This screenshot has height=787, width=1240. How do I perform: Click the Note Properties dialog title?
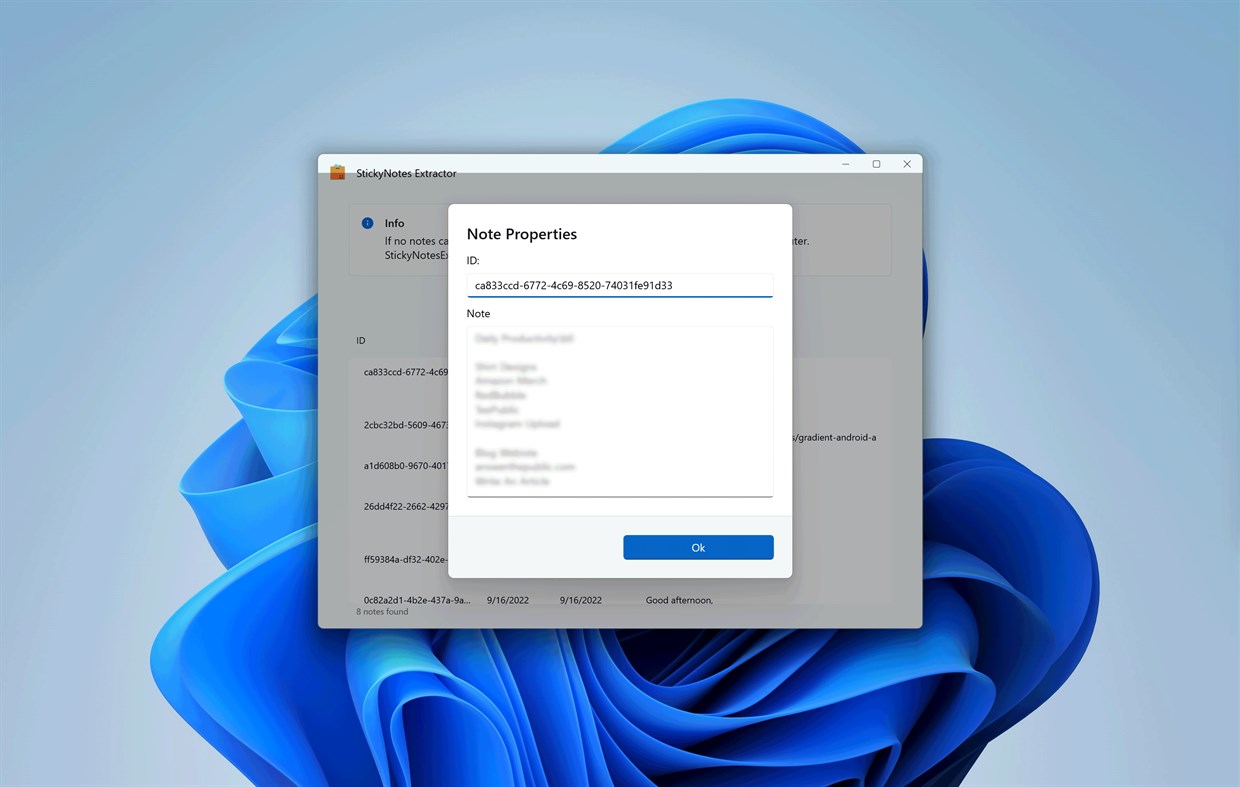521,233
